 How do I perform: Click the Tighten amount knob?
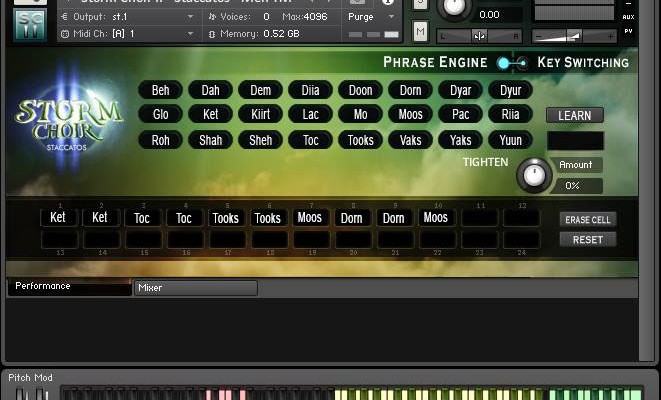click(534, 176)
